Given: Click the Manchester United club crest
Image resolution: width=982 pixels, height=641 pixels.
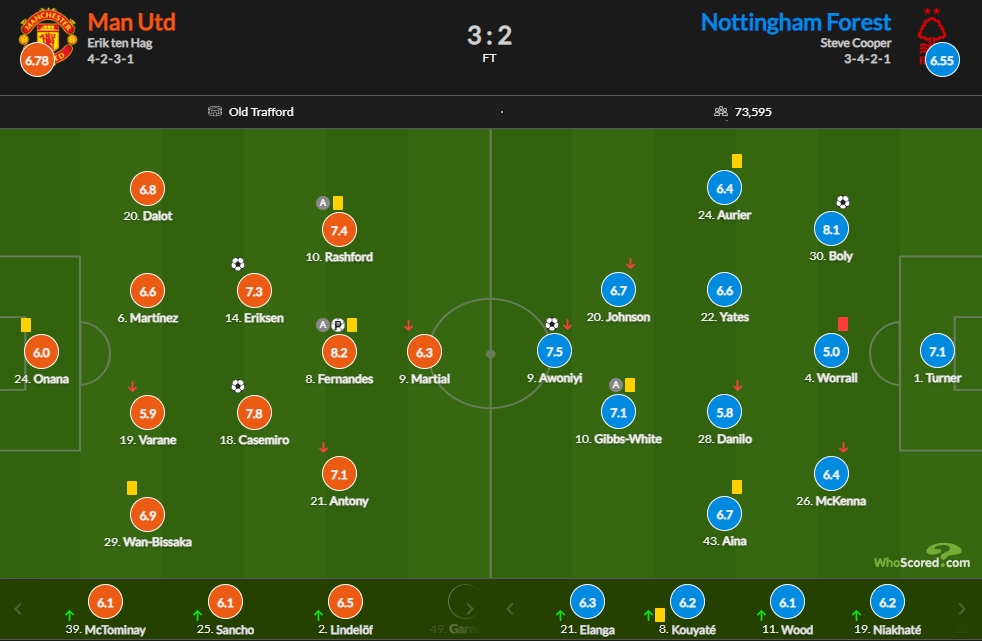Looking at the screenshot, I should pyautogui.click(x=48, y=38).
